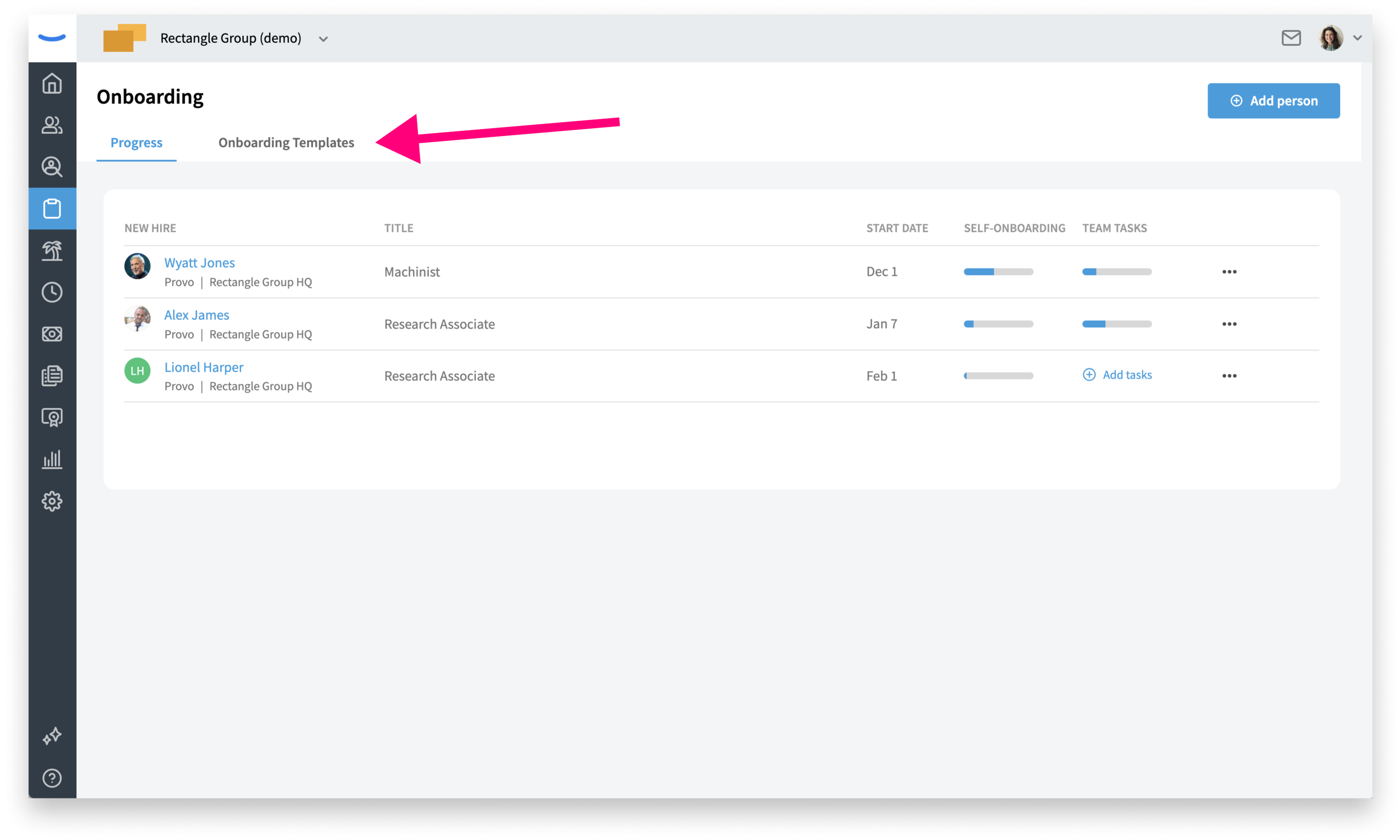Viewport: 1400px width, 840px height.
Task: Expand the Rectangle Group (demo) company dropdown
Action: pos(323,39)
